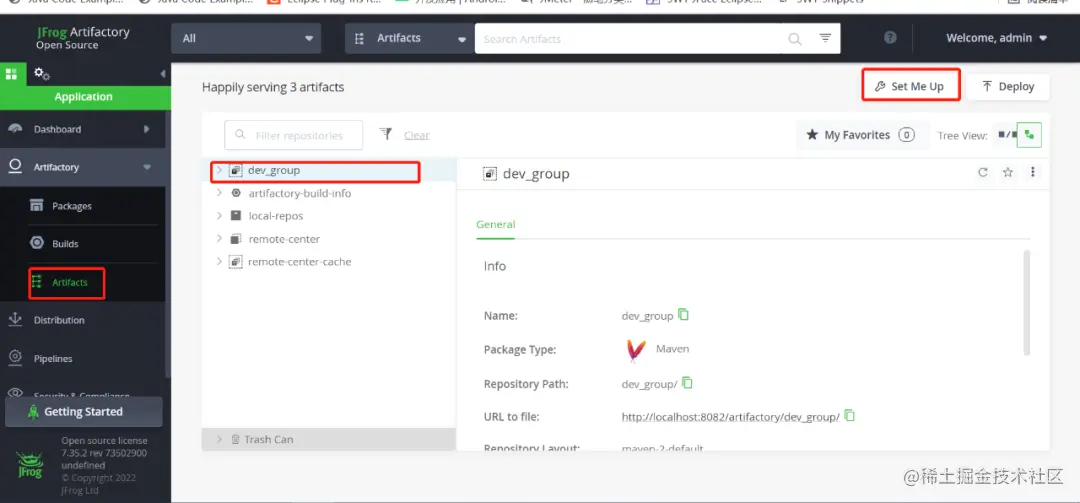1080x503 pixels.
Task: Expand the Trash Can node
Action: tap(219, 439)
